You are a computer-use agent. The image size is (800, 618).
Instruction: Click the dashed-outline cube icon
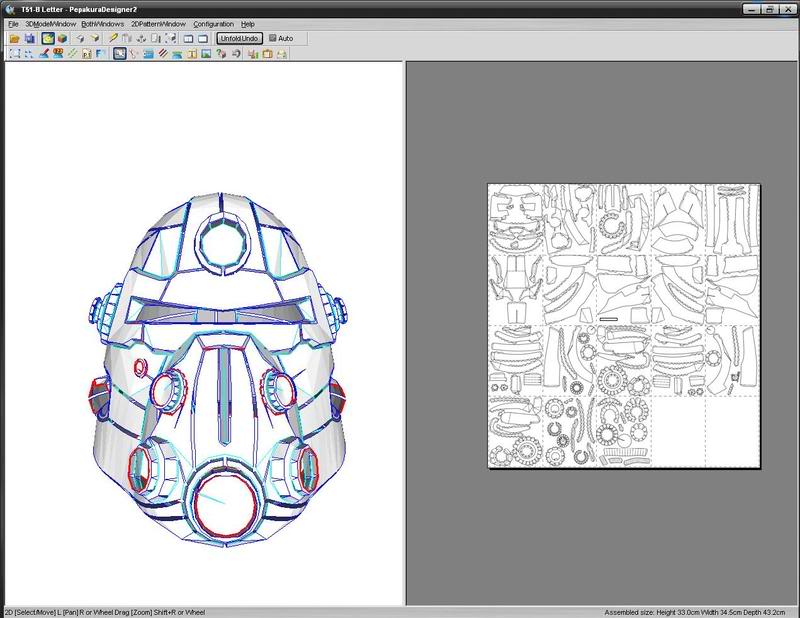(170, 38)
